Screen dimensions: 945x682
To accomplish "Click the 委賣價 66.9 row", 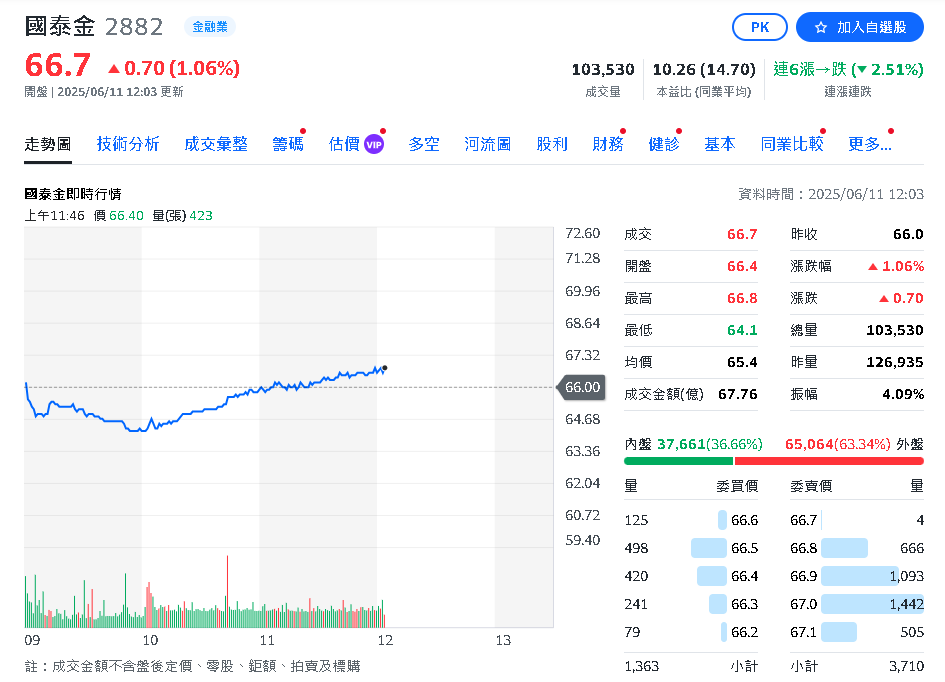I will 857,576.
